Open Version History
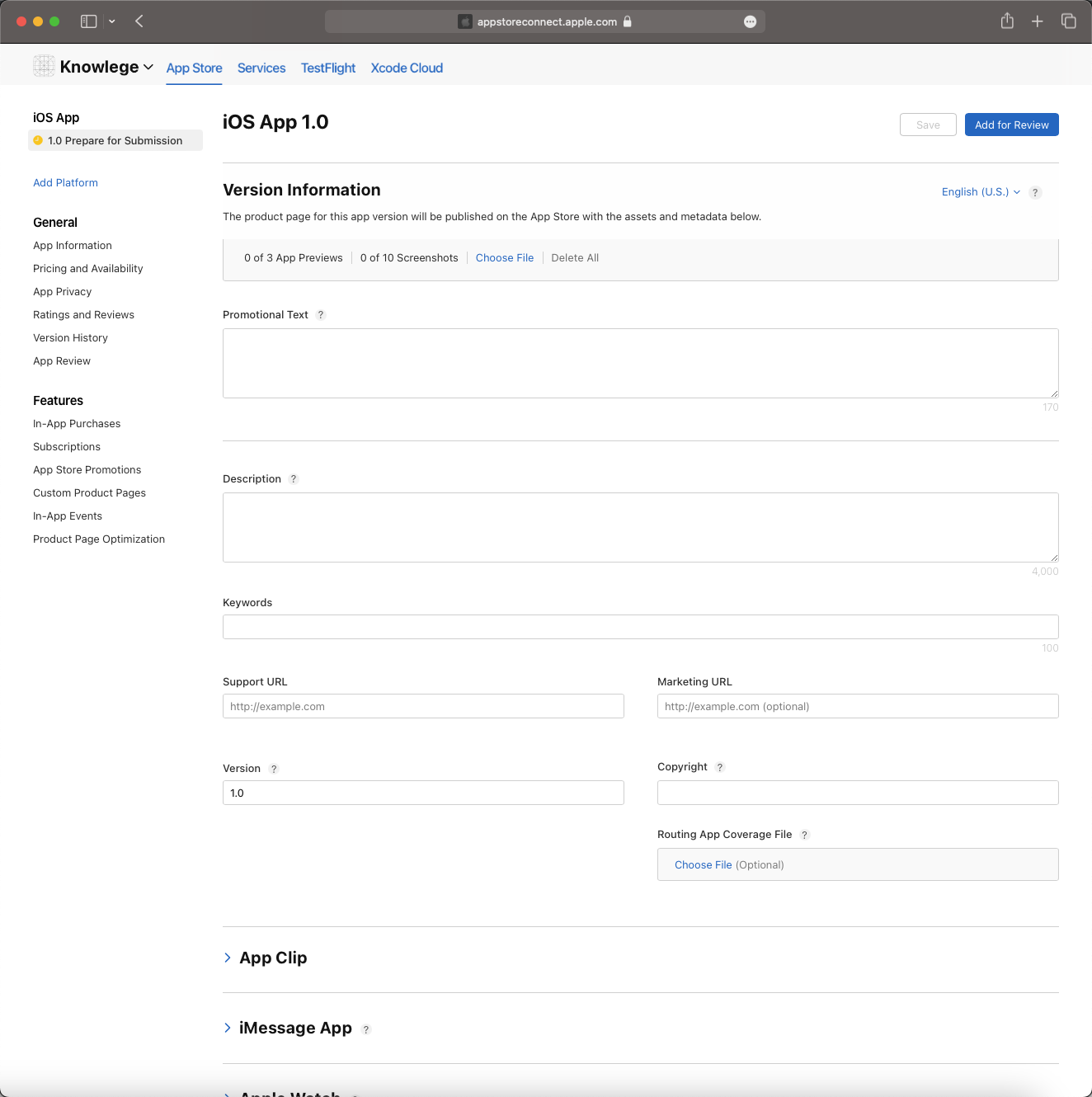The height and width of the screenshot is (1097, 1092). coord(70,338)
